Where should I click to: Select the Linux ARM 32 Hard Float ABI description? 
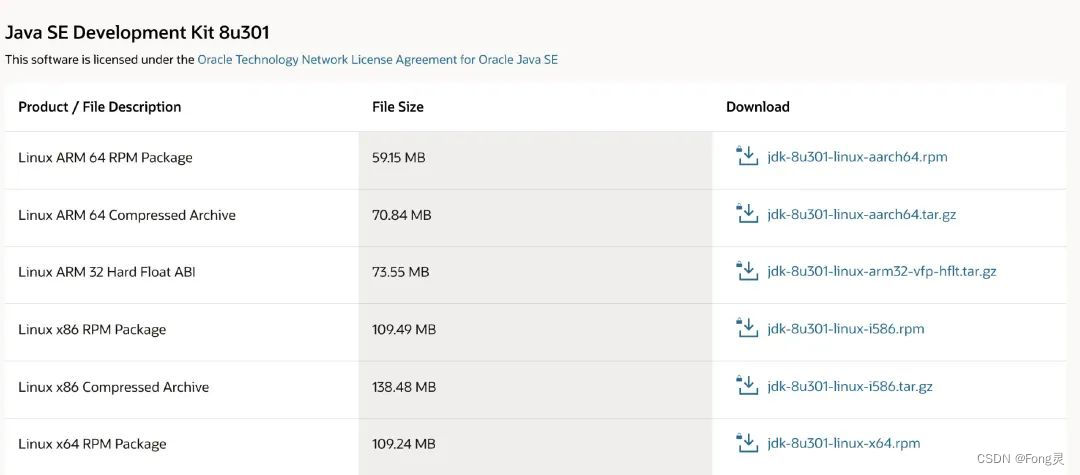coord(107,272)
